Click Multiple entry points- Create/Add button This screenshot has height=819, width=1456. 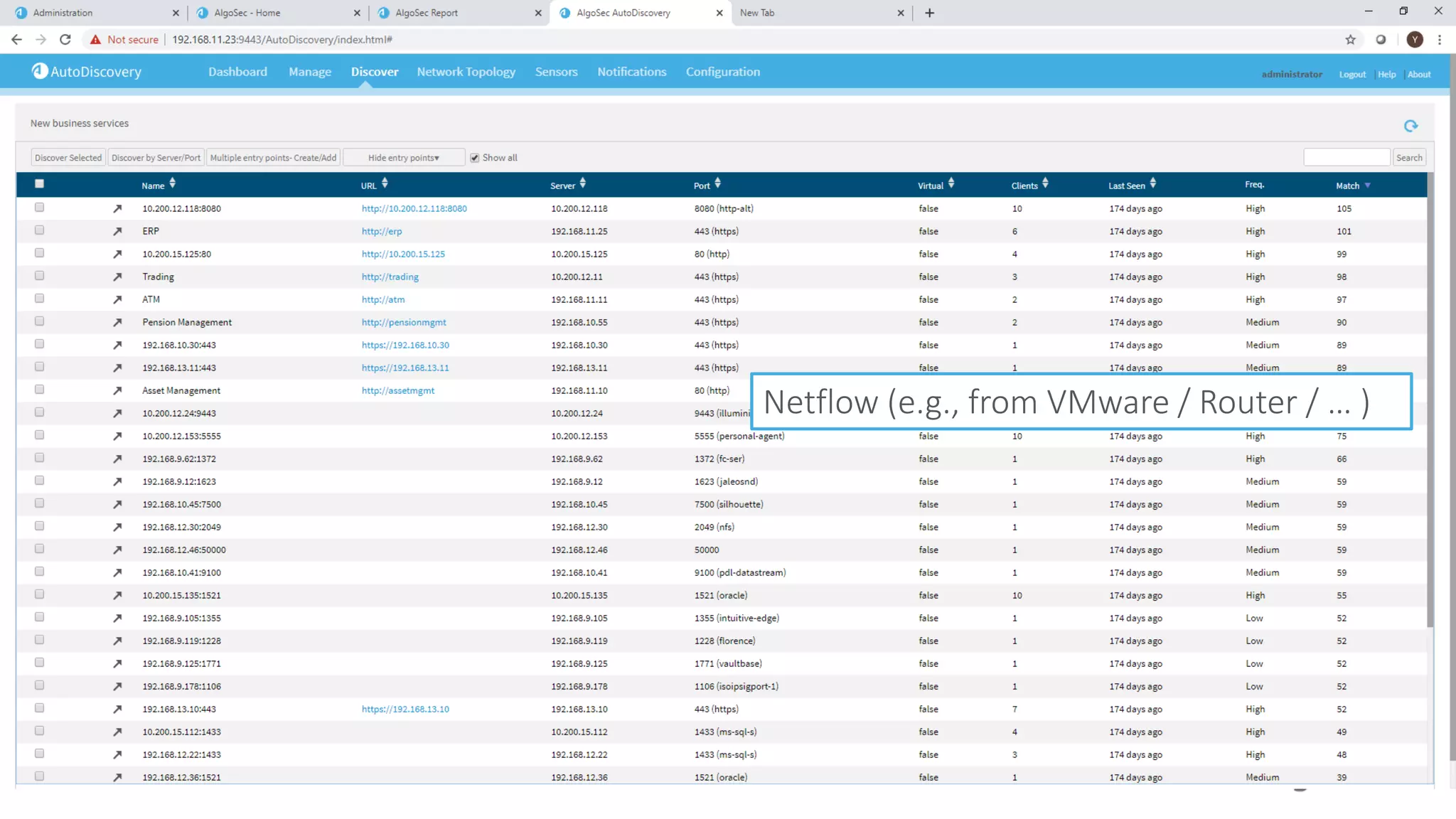273,157
